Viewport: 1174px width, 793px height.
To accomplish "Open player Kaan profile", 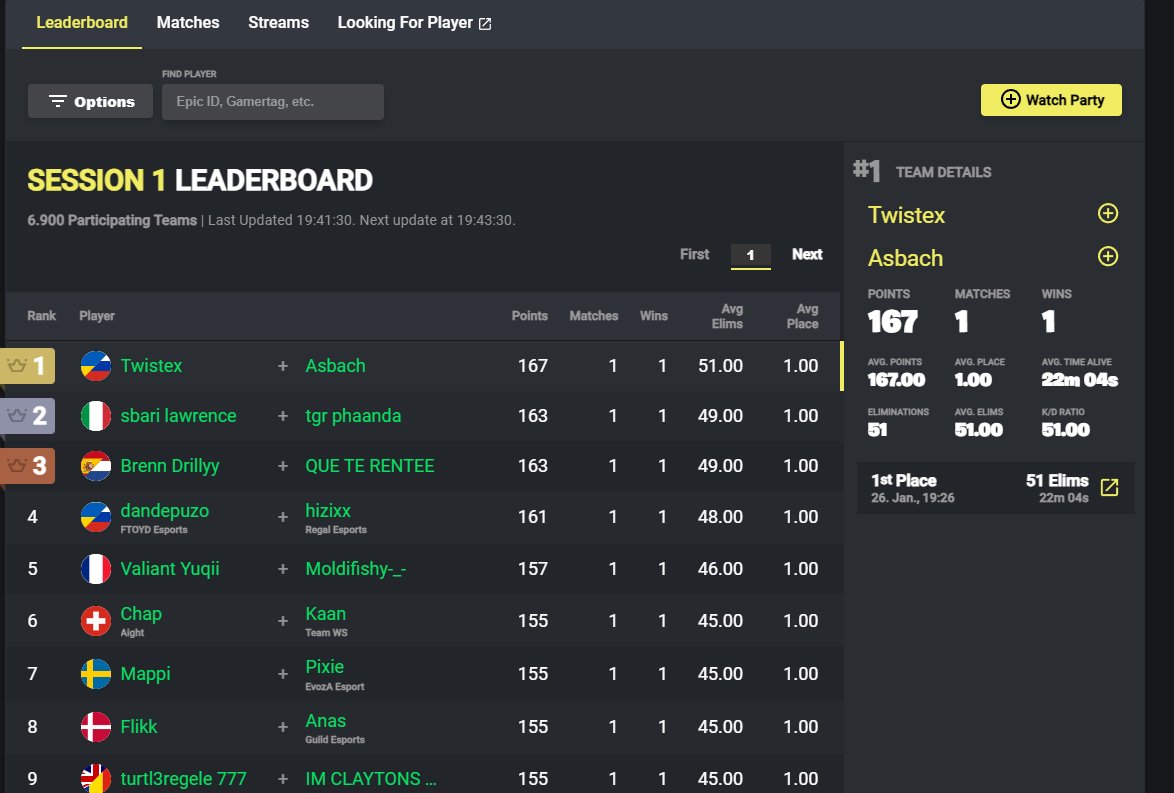I will pyautogui.click(x=326, y=614).
